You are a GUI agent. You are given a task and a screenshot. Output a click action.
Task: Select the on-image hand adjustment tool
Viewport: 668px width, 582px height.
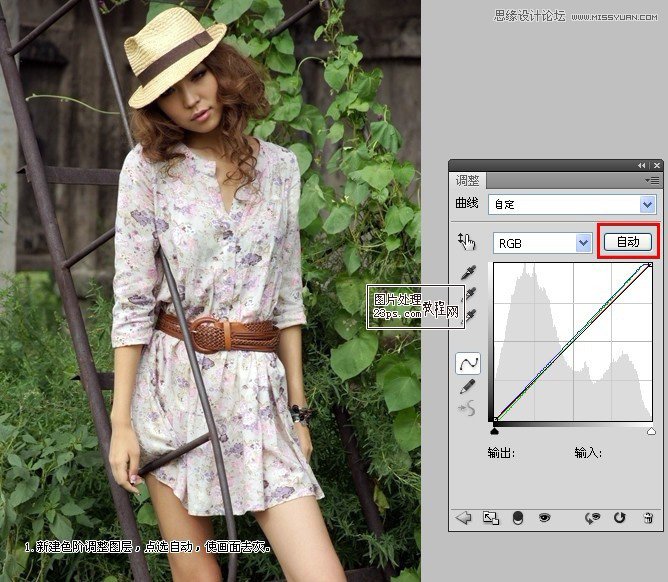(466, 242)
